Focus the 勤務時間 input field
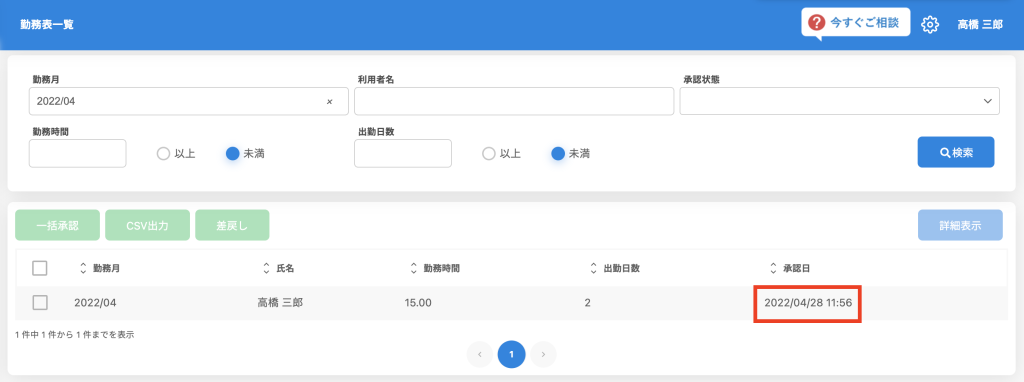The height and width of the screenshot is (382, 1024). [x=78, y=153]
